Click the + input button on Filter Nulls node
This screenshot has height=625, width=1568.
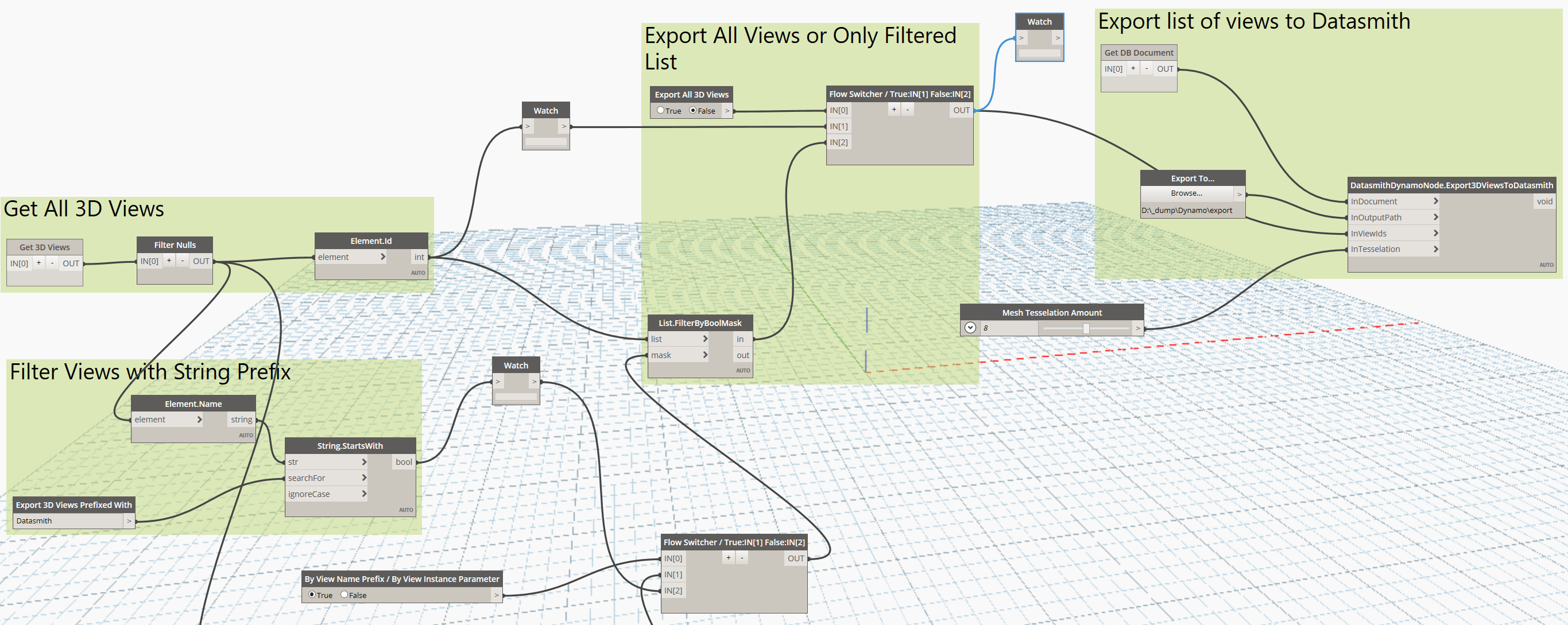click(x=169, y=260)
